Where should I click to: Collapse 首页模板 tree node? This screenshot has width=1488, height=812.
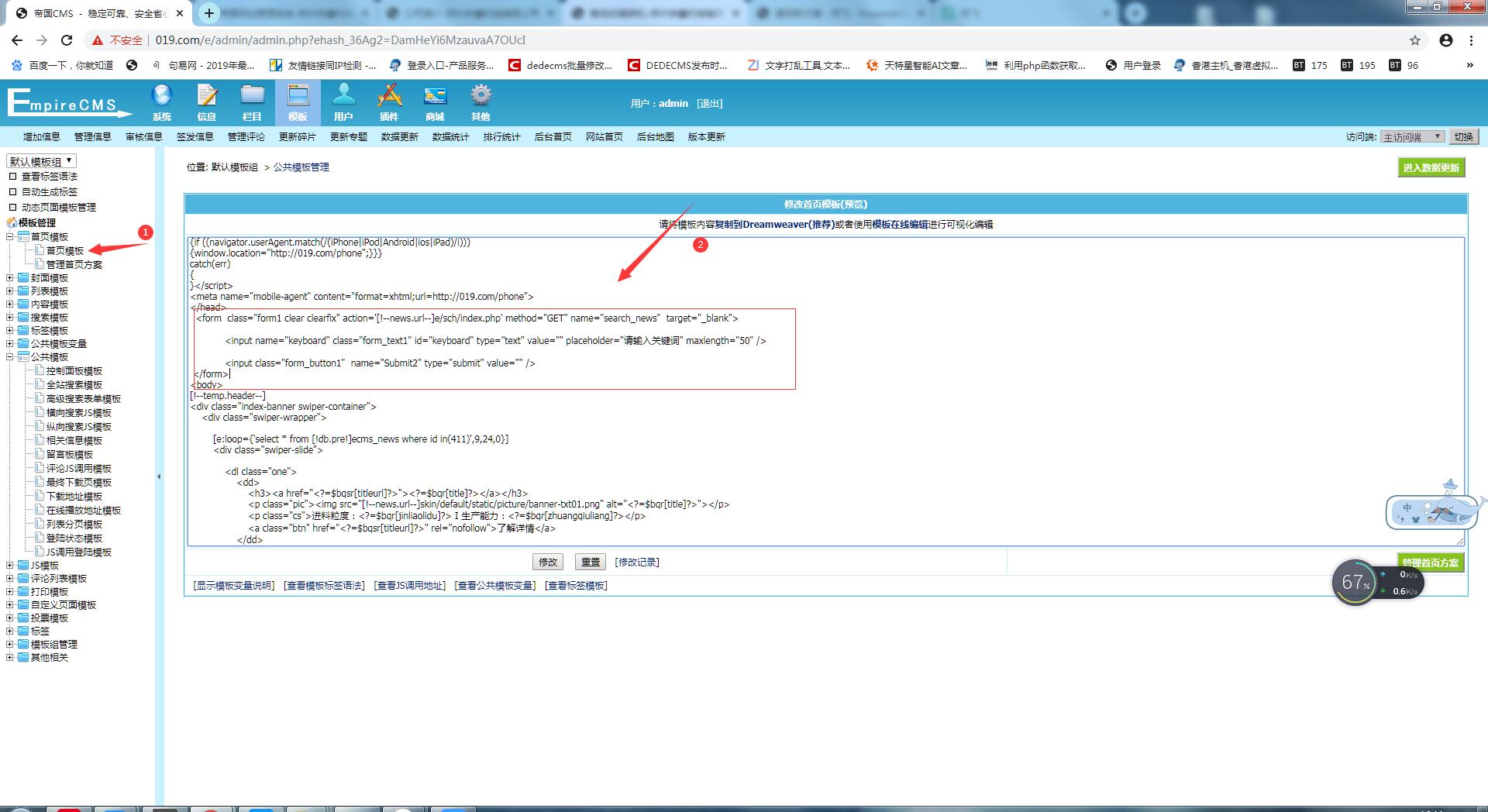pos(10,236)
